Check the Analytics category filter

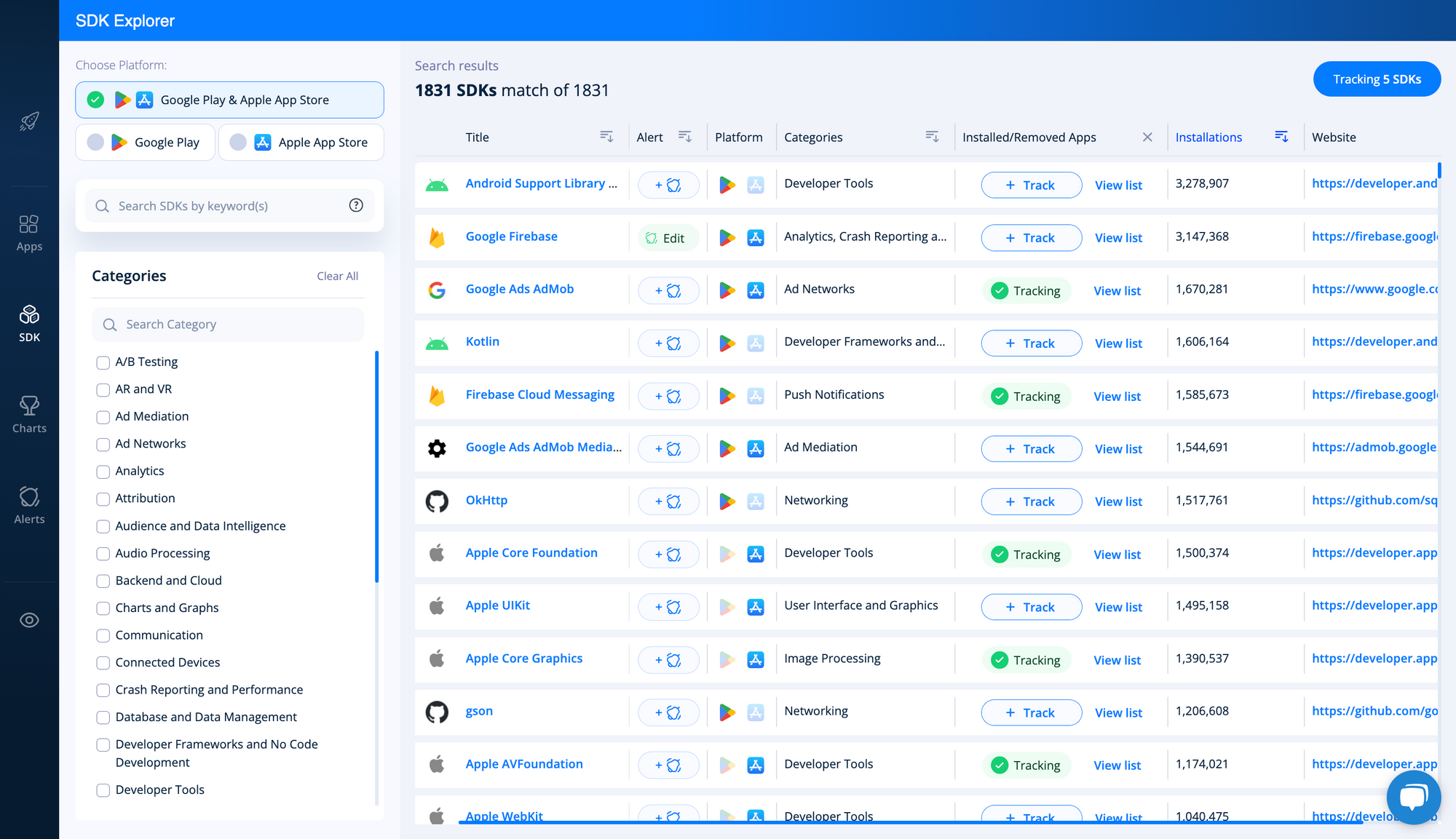pos(103,472)
